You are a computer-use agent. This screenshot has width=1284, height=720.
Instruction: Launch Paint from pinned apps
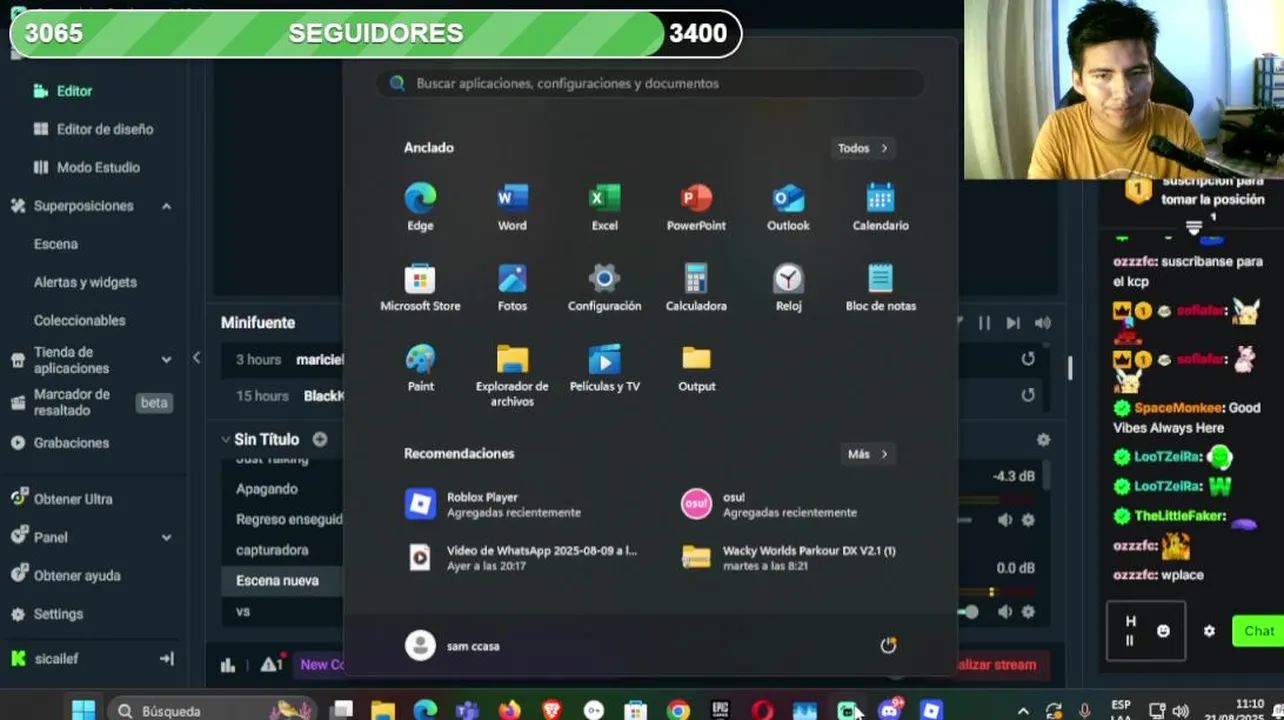(420, 368)
